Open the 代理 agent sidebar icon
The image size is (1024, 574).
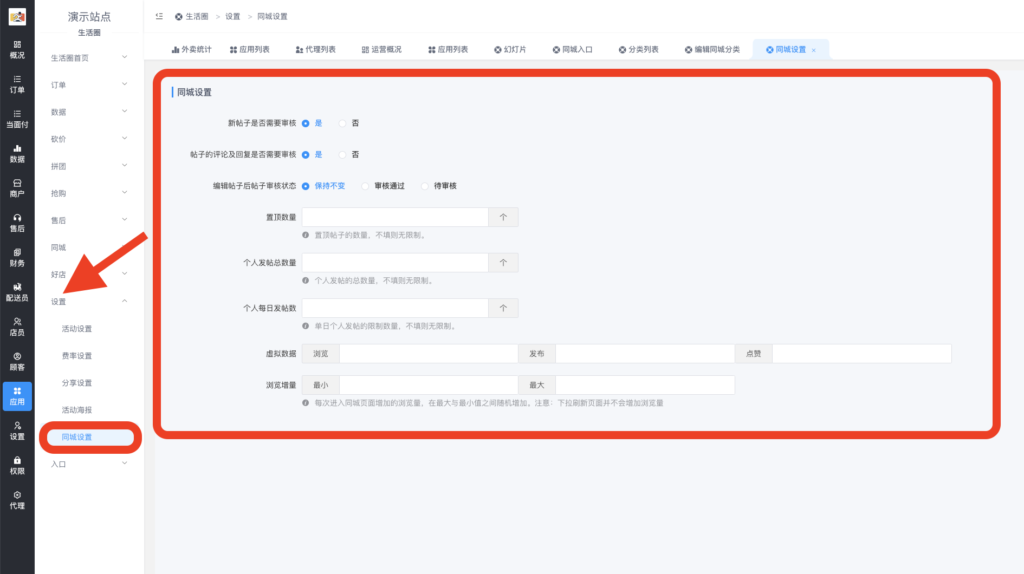tap(17, 500)
